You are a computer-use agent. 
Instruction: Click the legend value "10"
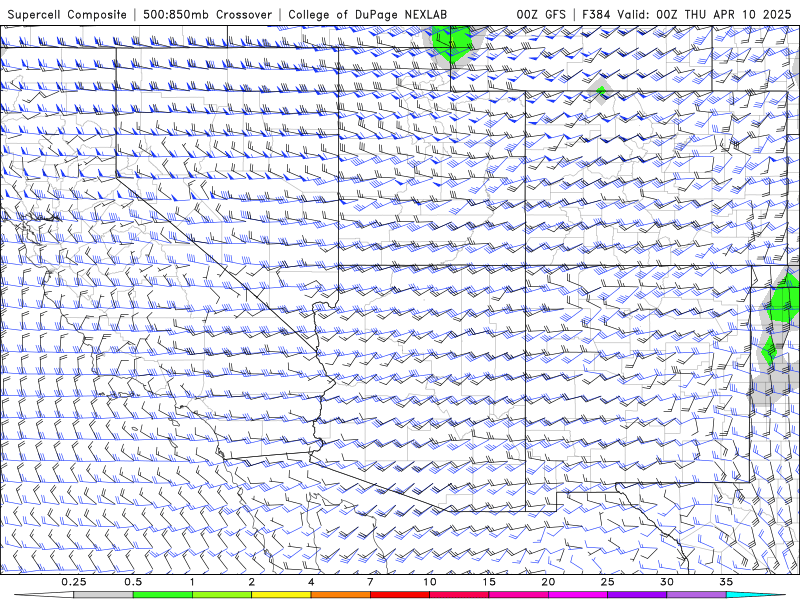430,582
